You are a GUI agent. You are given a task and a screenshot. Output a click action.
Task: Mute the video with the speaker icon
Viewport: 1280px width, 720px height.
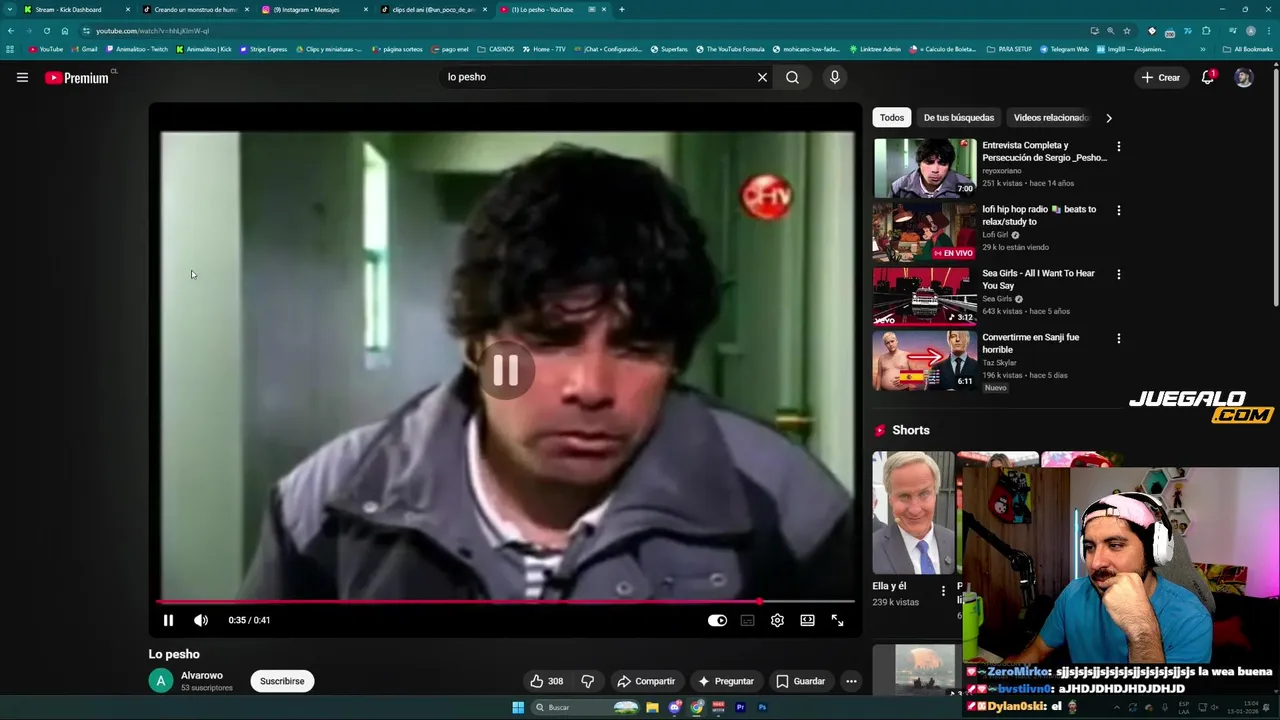[201, 620]
